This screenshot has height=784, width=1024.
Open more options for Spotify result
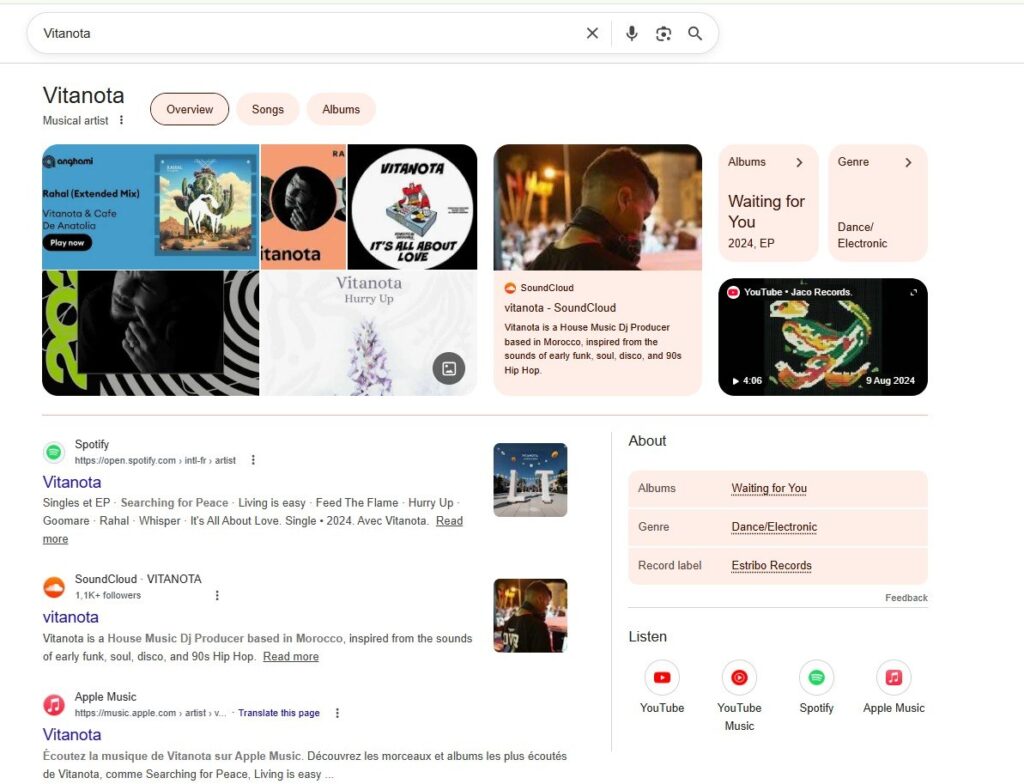pos(253,460)
